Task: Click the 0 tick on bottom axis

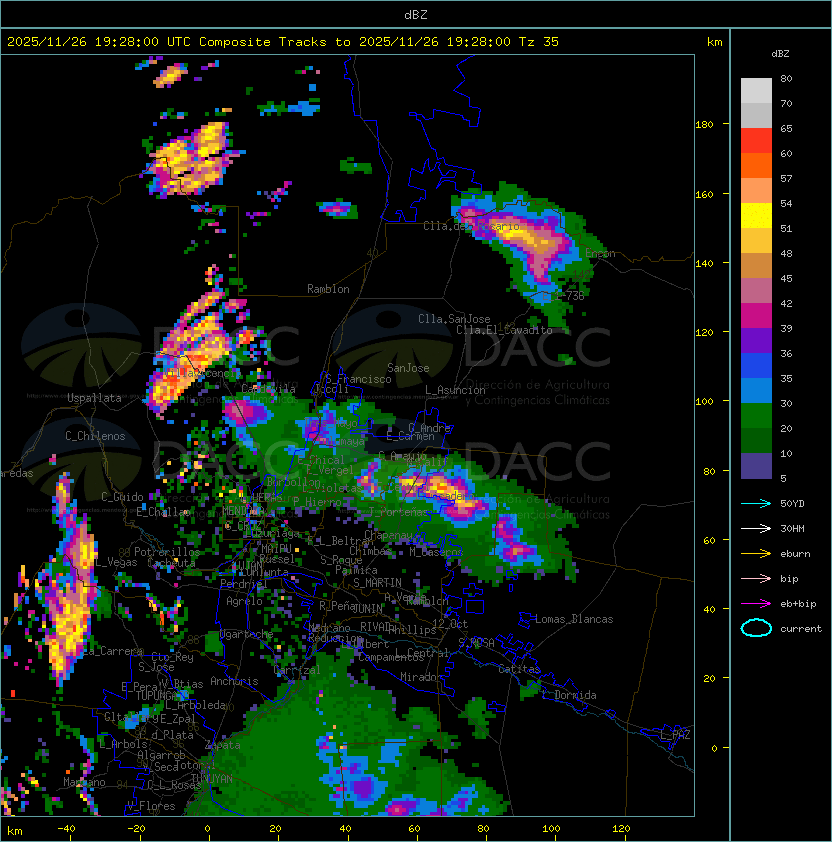Action: [207, 829]
